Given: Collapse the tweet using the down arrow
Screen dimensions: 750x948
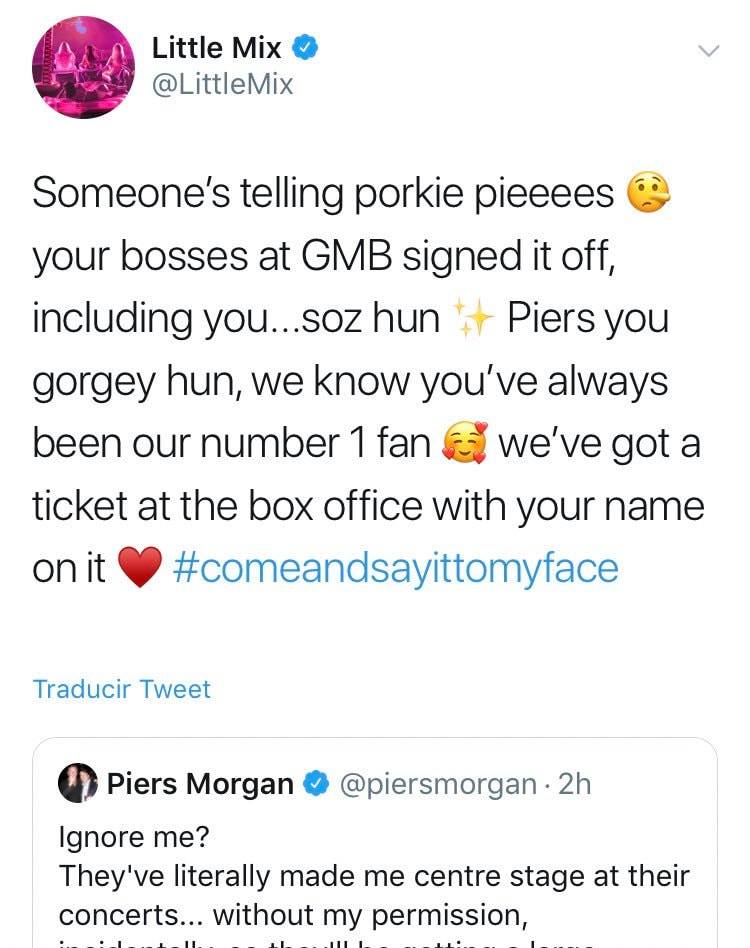Looking at the screenshot, I should [709, 48].
